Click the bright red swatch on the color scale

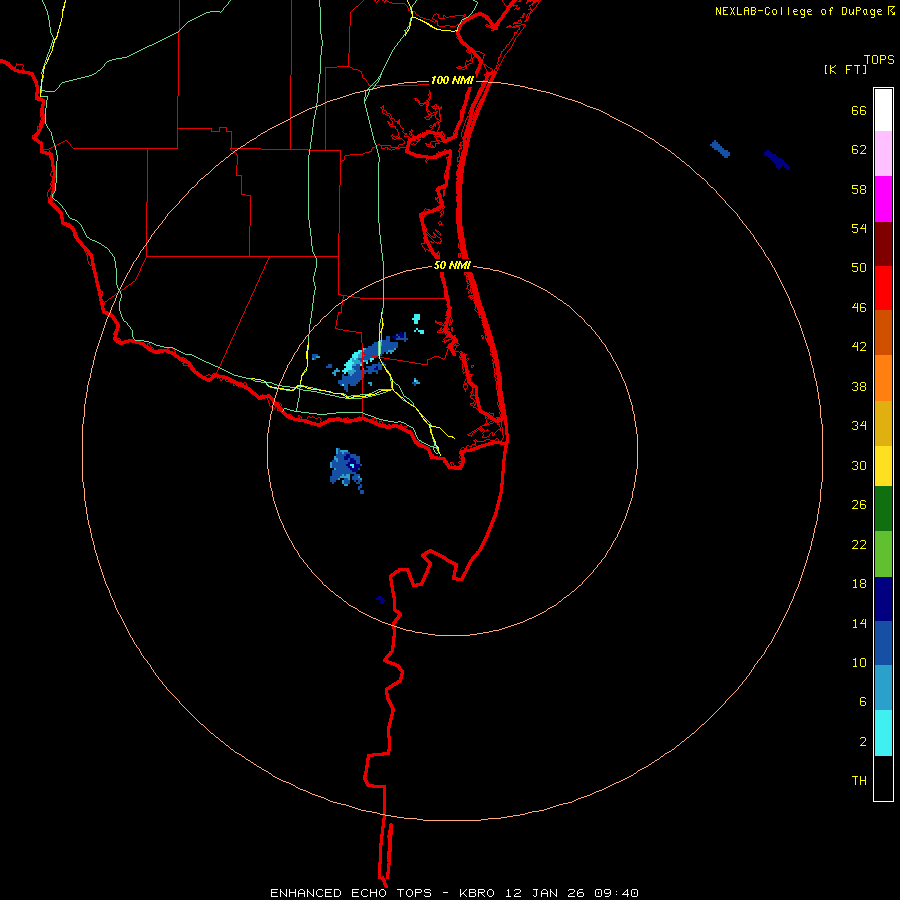click(883, 288)
